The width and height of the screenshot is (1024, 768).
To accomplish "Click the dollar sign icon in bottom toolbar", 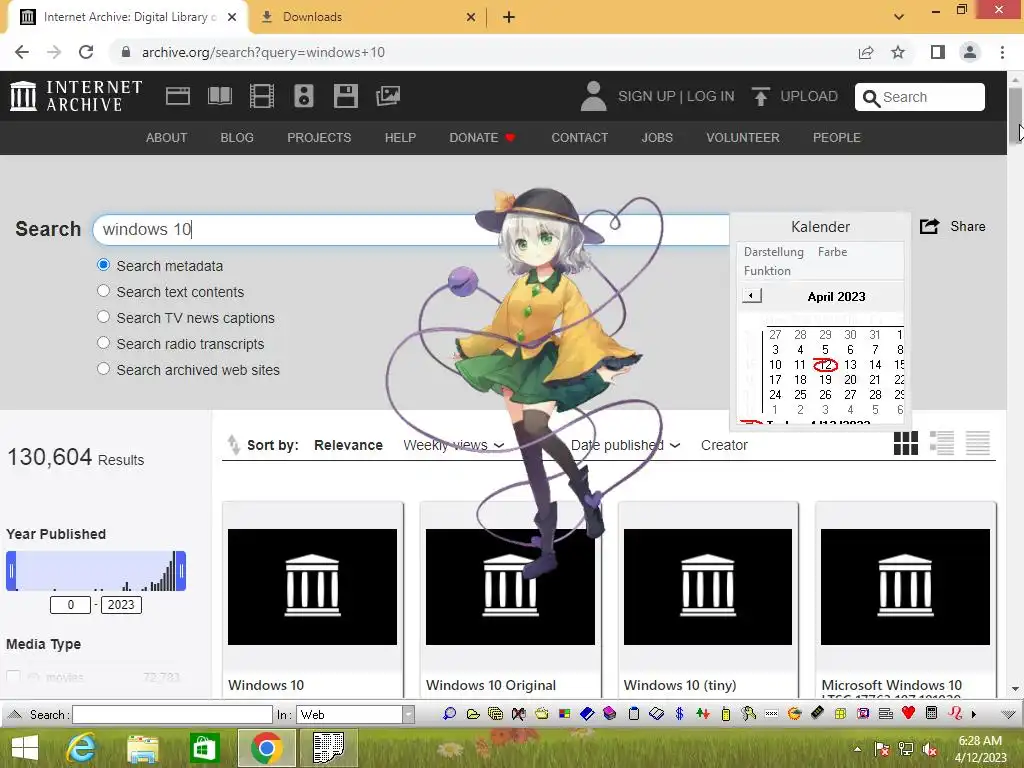I will tap(679, 714).
